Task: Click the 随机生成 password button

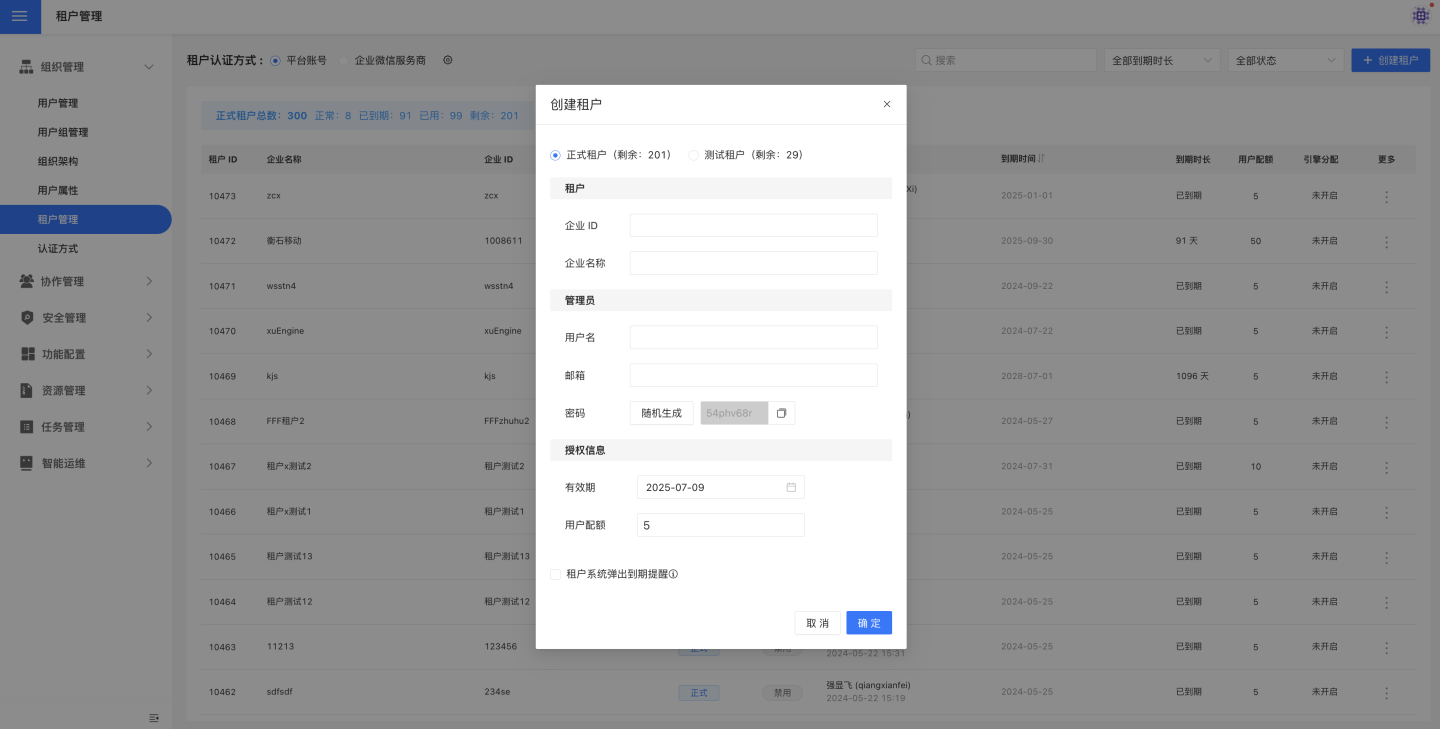Action: point(661,413)
